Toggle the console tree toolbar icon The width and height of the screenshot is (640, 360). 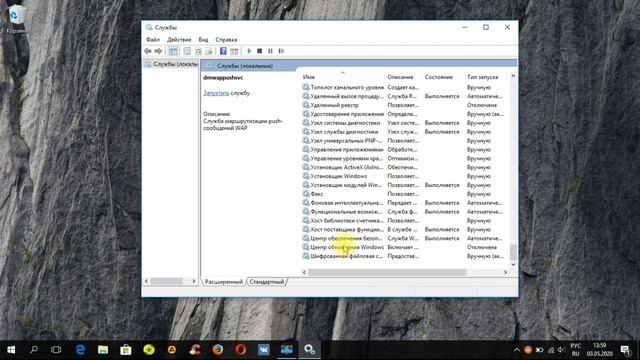point(173,51)
